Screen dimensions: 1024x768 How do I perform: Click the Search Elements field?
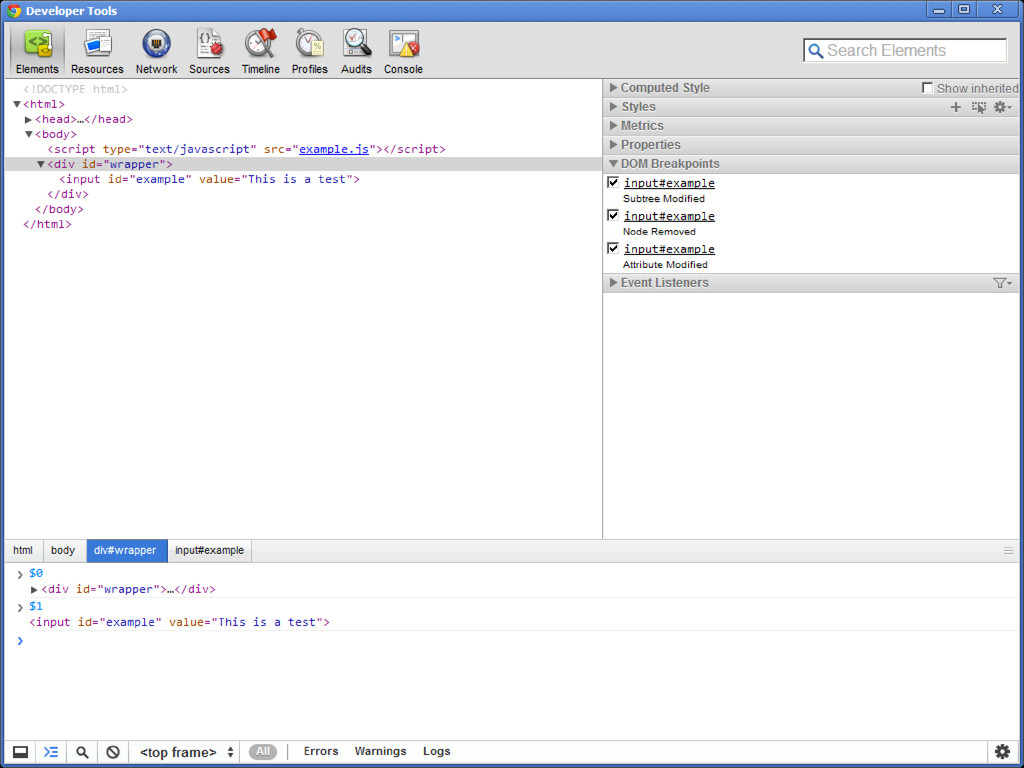point(905,50)
